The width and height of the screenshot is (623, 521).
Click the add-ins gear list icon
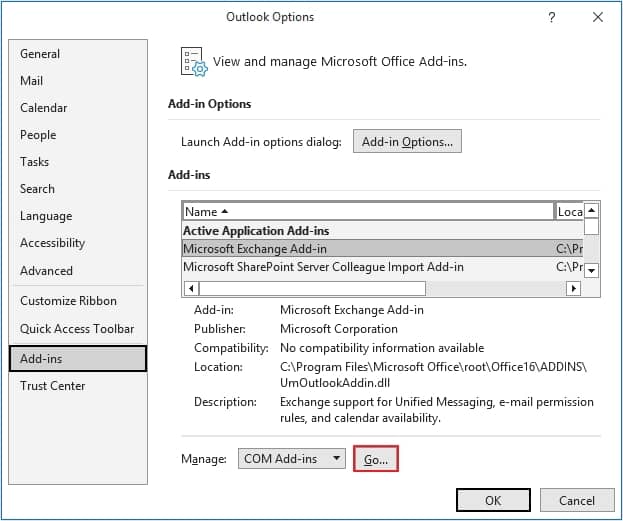(x=194, y=62)
